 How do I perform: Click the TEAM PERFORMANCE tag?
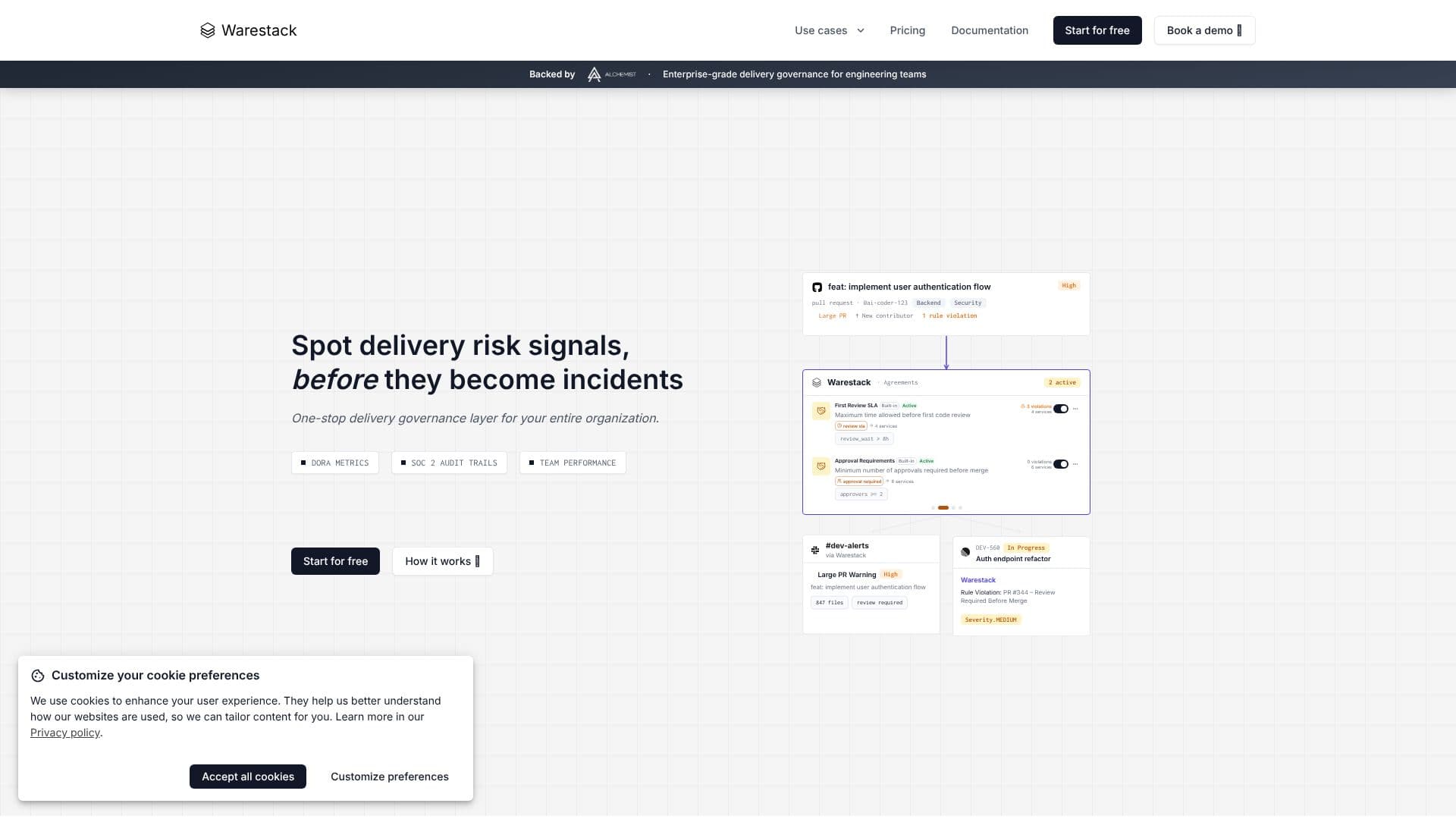(573, 463)
